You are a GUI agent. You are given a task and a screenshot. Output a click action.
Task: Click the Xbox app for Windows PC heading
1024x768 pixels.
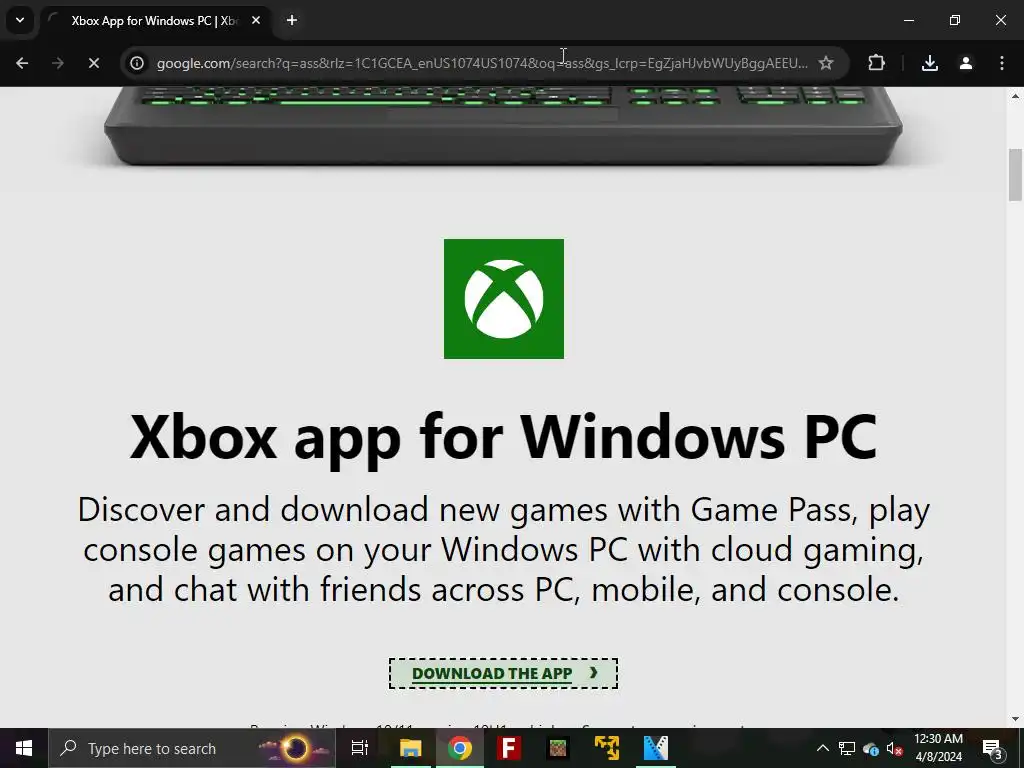click(504, 437)
